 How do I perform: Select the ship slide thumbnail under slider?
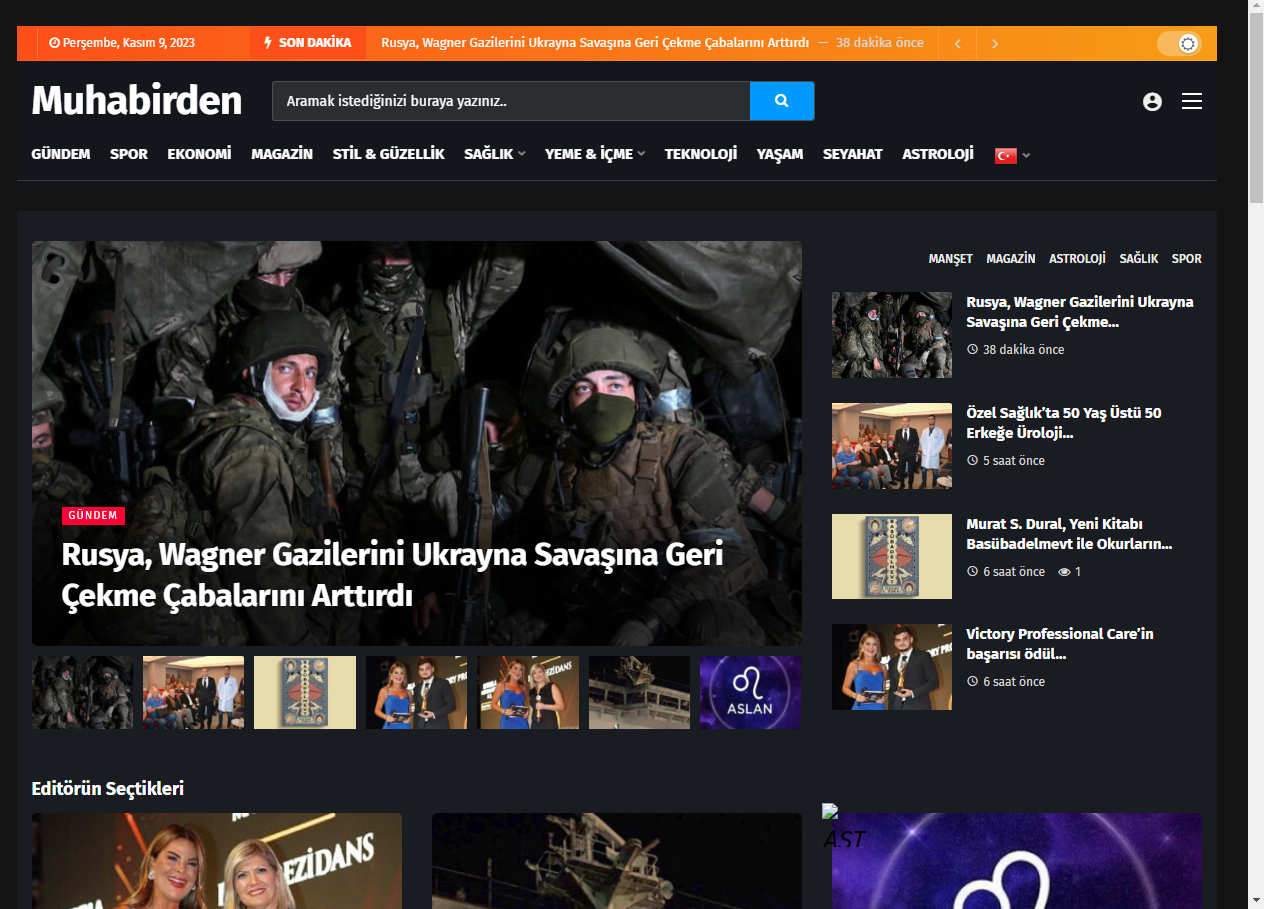point(639,692)
